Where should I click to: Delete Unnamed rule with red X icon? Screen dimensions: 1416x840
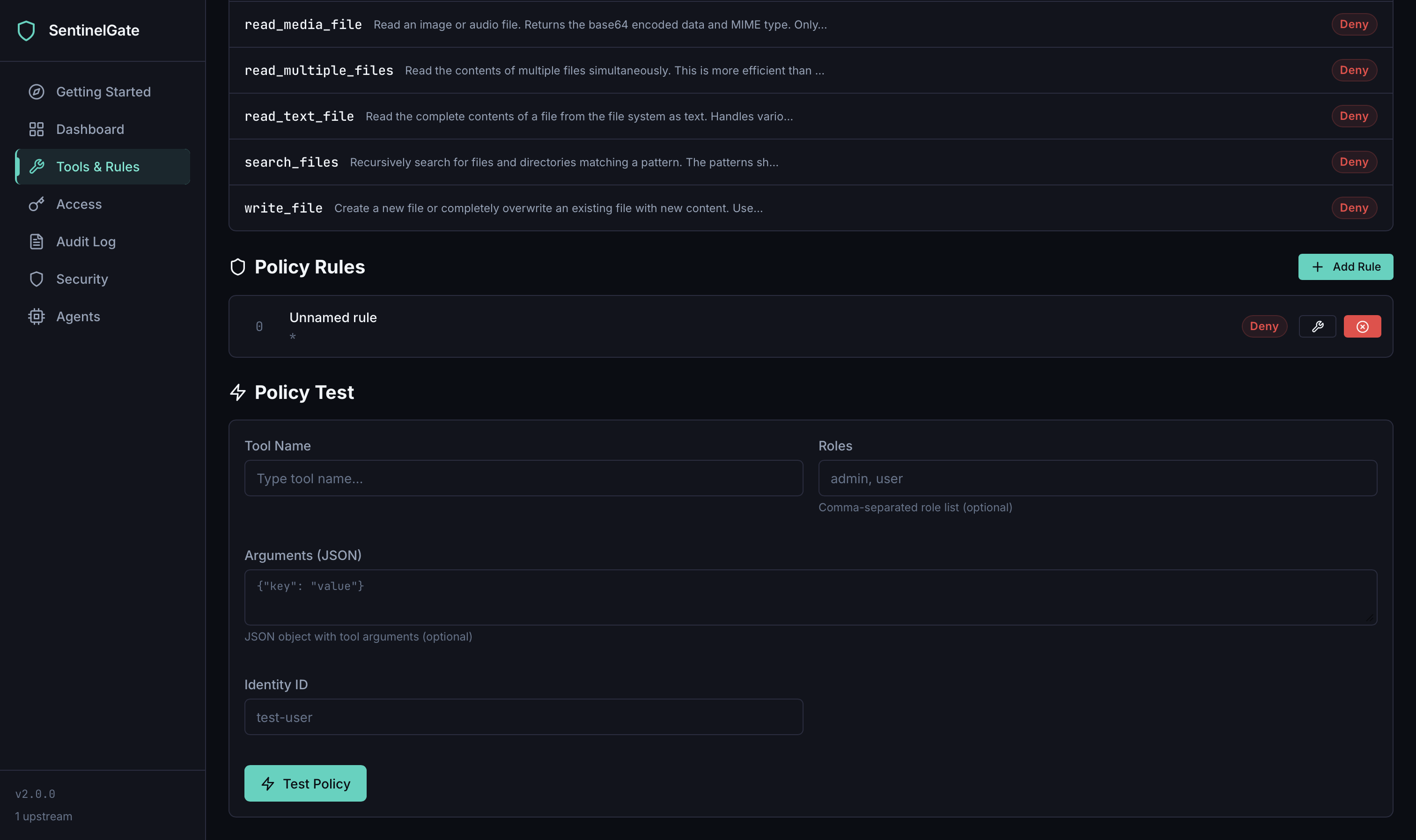click(1362, 326)
